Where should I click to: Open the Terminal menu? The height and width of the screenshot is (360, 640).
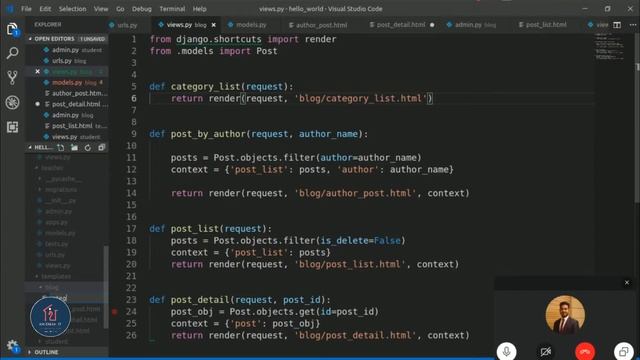[x=172, y=9]
